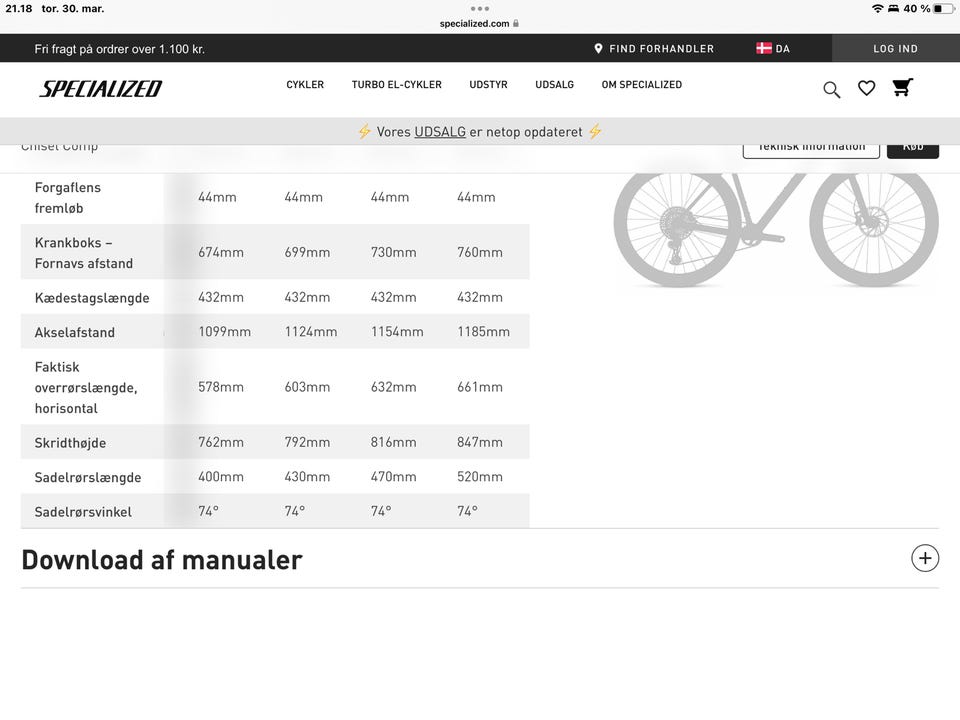The image size is (960, 720).
Task: Expand Download af manualer with plus icon
Action: [x=924, y=558]
